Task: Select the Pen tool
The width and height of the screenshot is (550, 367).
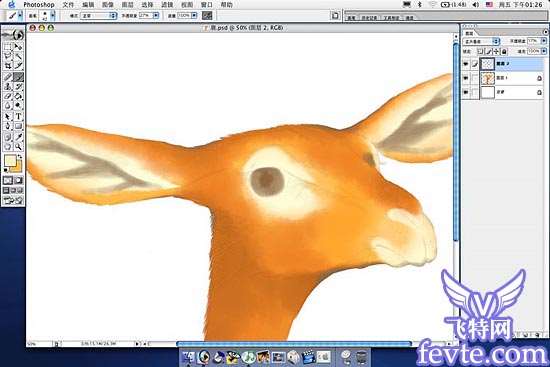Action: coord(8,126)
